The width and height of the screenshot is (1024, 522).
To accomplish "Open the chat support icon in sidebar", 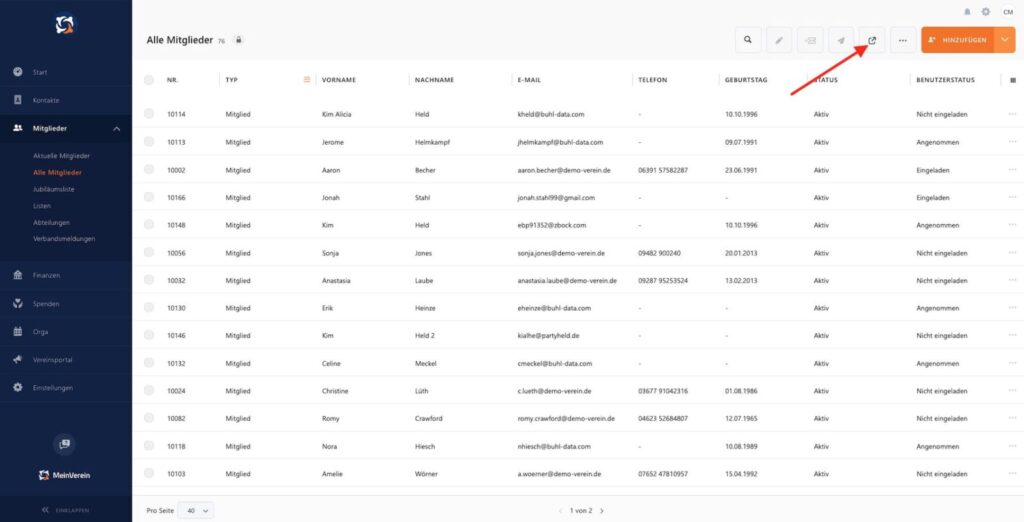I will [x=65, y=444].
